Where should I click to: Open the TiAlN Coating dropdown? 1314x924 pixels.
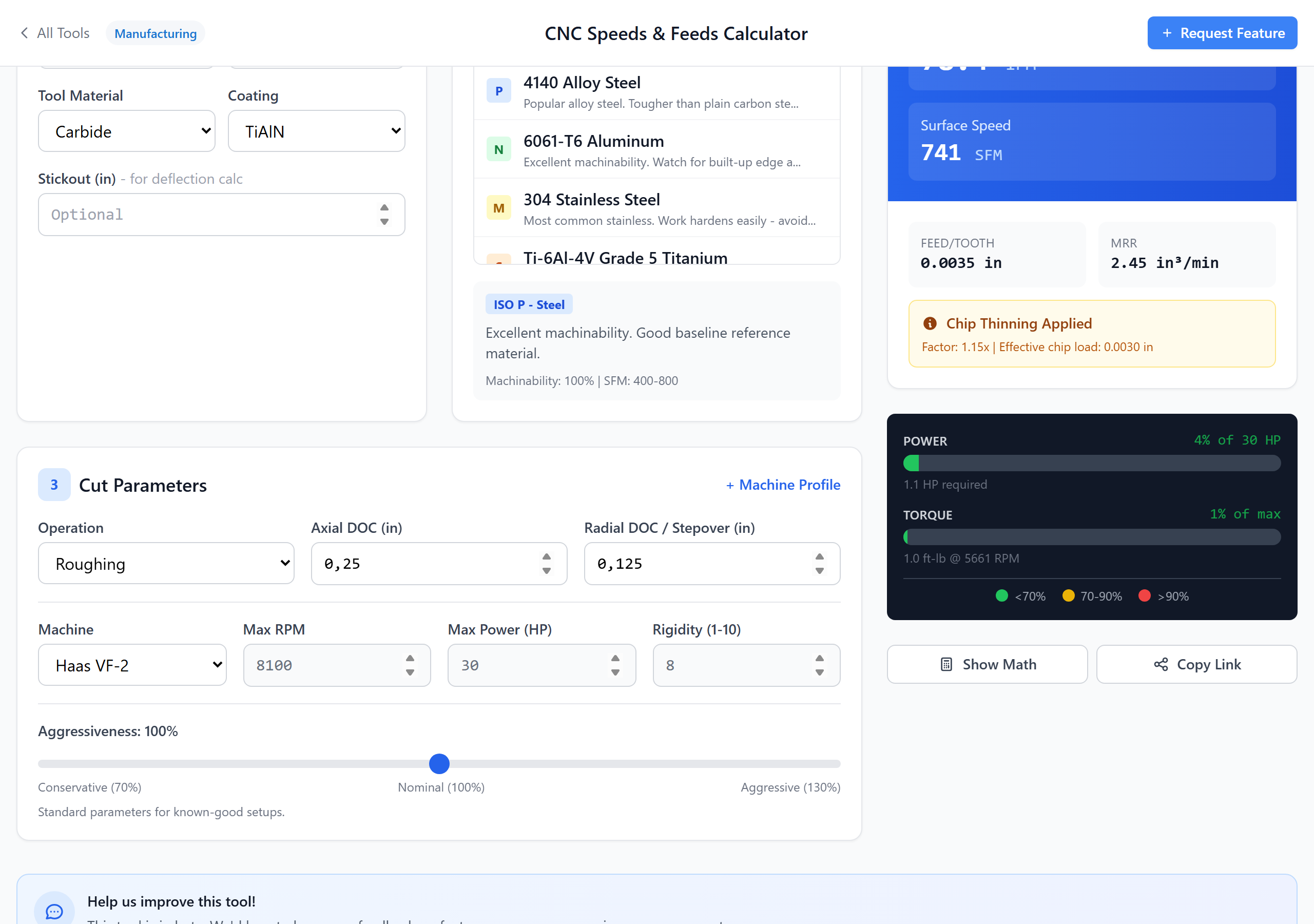click(x=317, y=131)
